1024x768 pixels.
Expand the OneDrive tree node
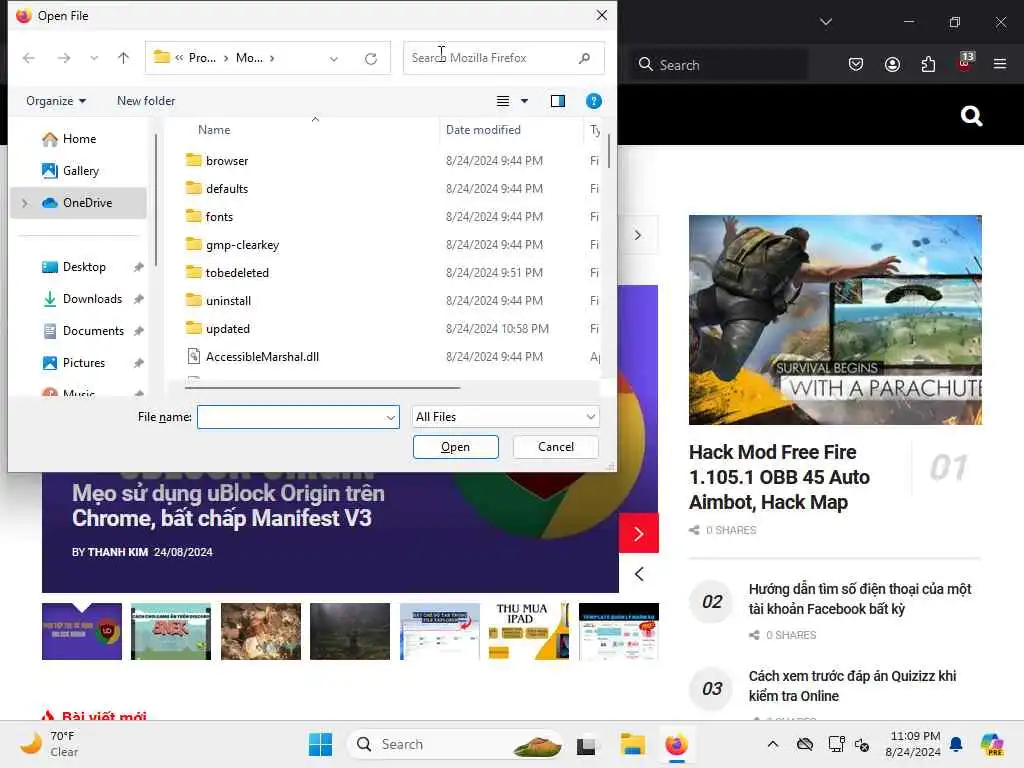pyautogui.click(x=25, y=203)
